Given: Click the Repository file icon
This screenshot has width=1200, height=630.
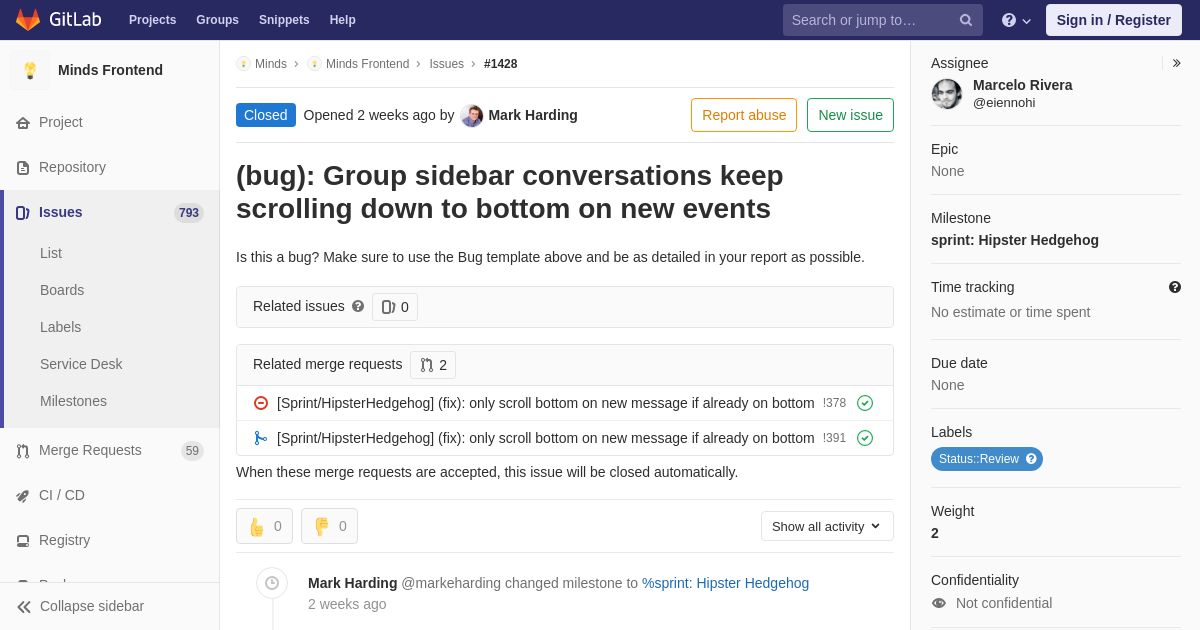Looking at the screenshot, I should (23, 168).
